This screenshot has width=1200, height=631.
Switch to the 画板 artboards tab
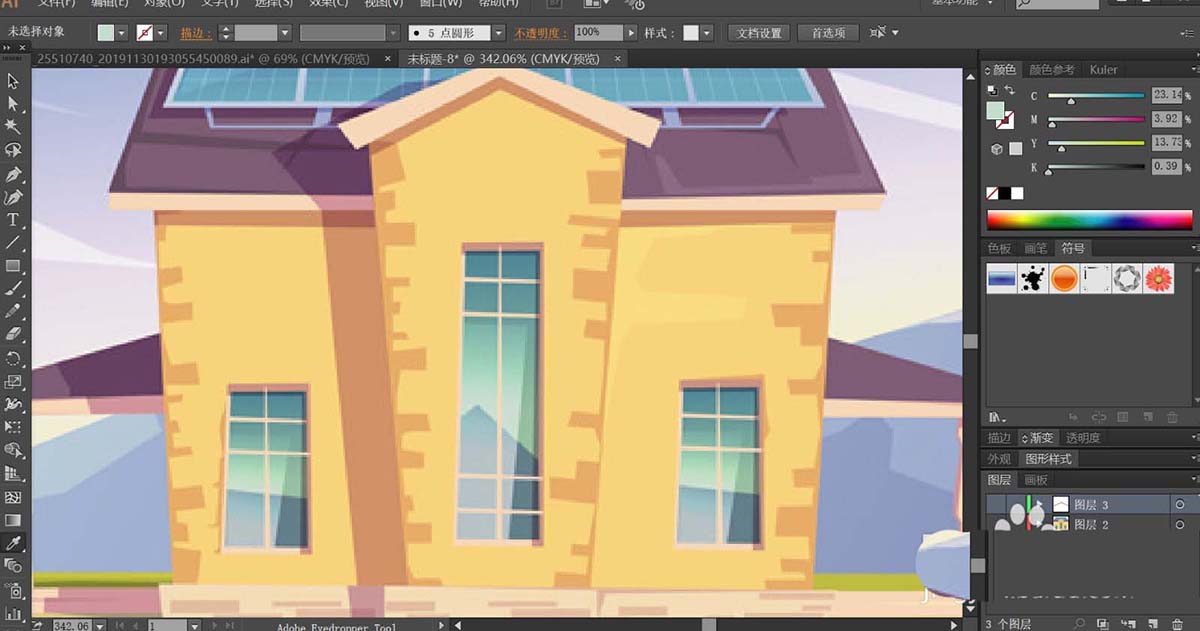click(x=1036, y=480)
